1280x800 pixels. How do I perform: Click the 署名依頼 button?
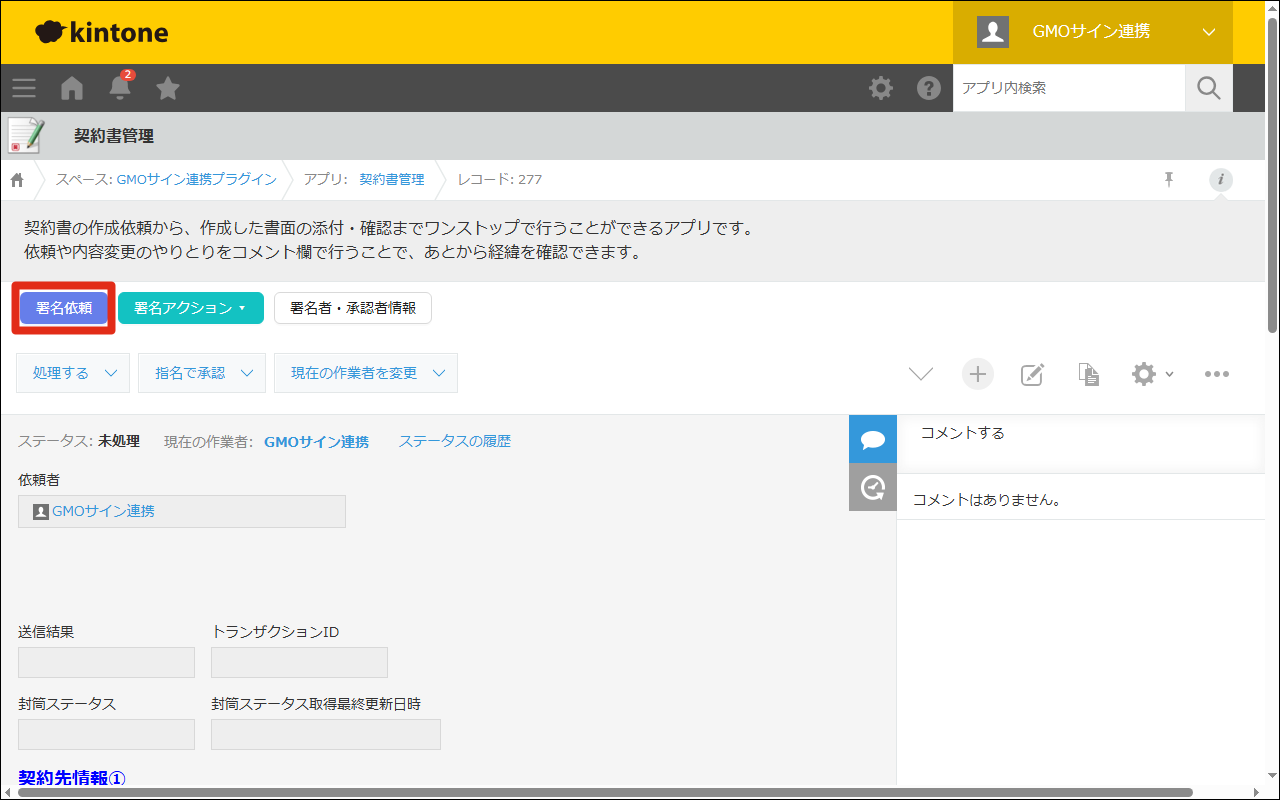(x=64, y=308)
